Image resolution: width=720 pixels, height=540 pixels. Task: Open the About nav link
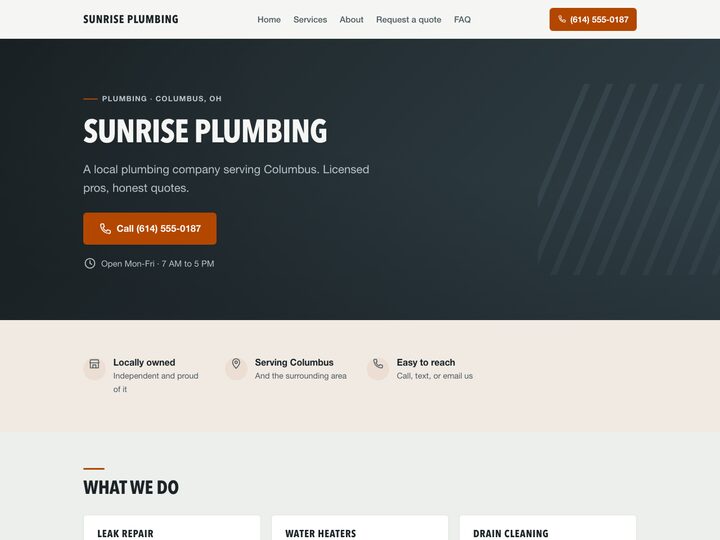[351, 20]
